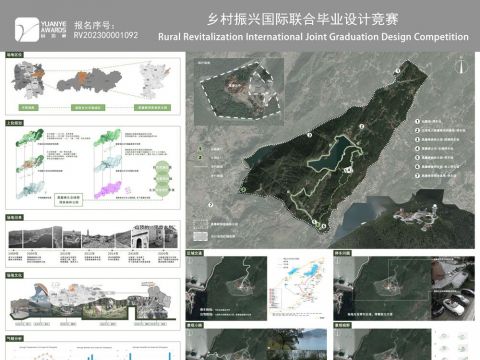
Task: Click the leftmost historical timeline photo
Action: pyautogui.click(x=15, y=238)
